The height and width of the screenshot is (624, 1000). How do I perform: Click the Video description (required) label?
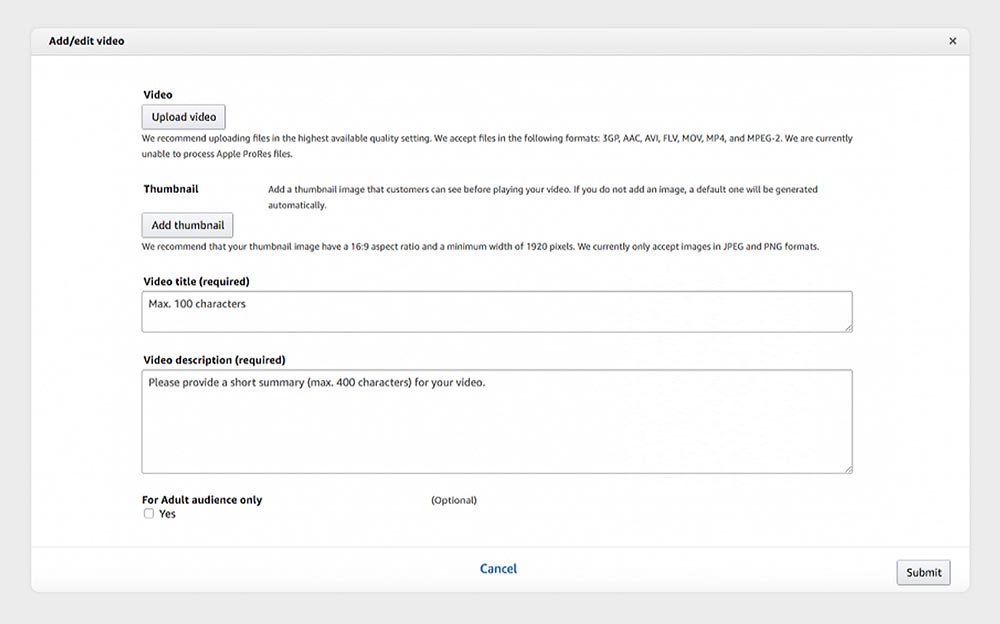pos(214,360)
